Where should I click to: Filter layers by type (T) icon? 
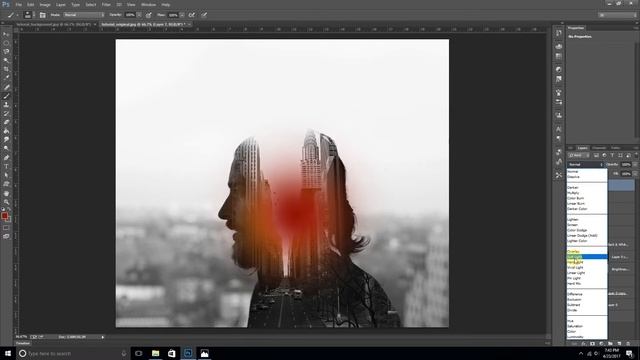[612, 156]
